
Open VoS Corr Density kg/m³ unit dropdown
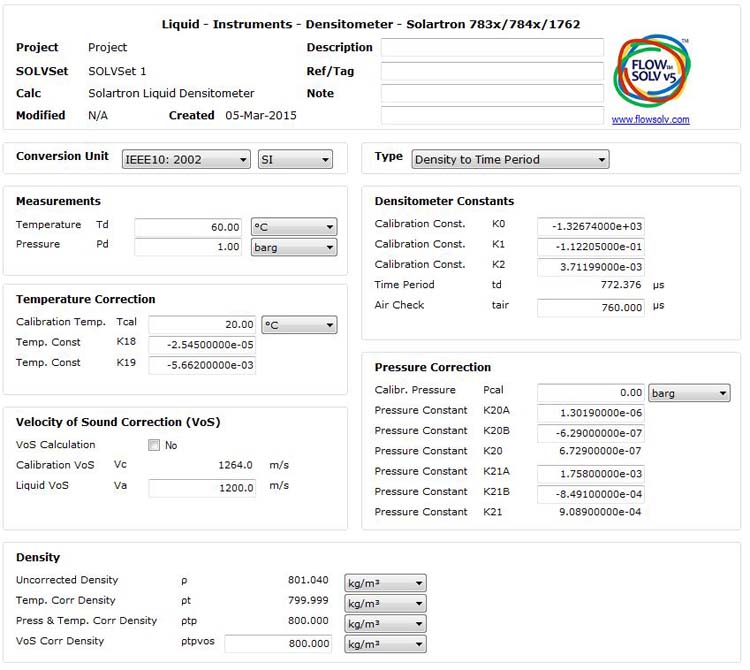pos(386,644)
